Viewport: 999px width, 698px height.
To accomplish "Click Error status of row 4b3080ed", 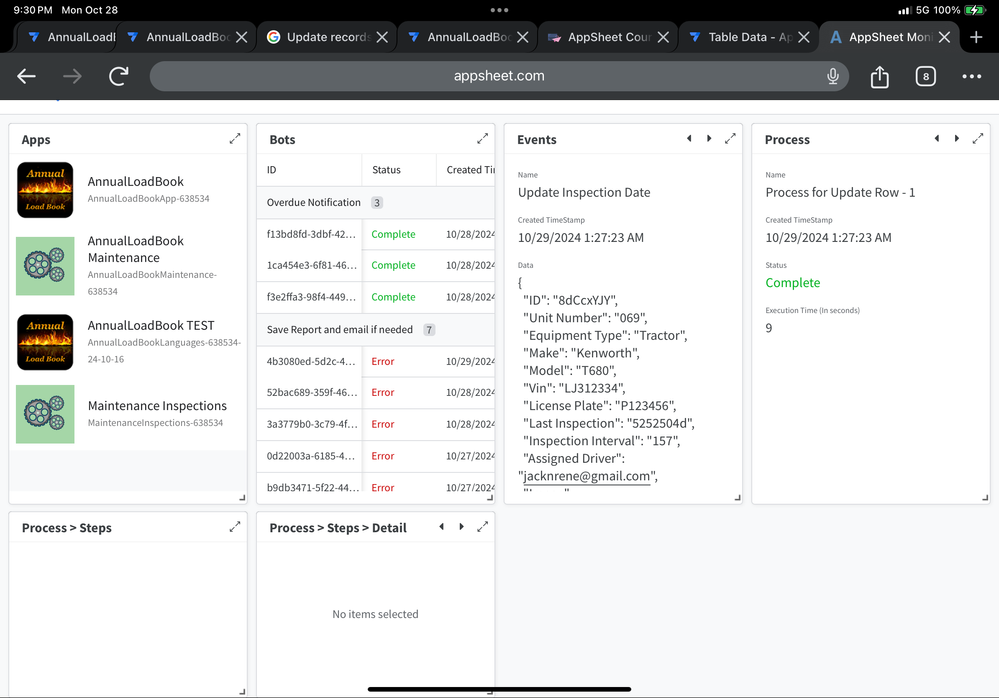I will point(383,361).
